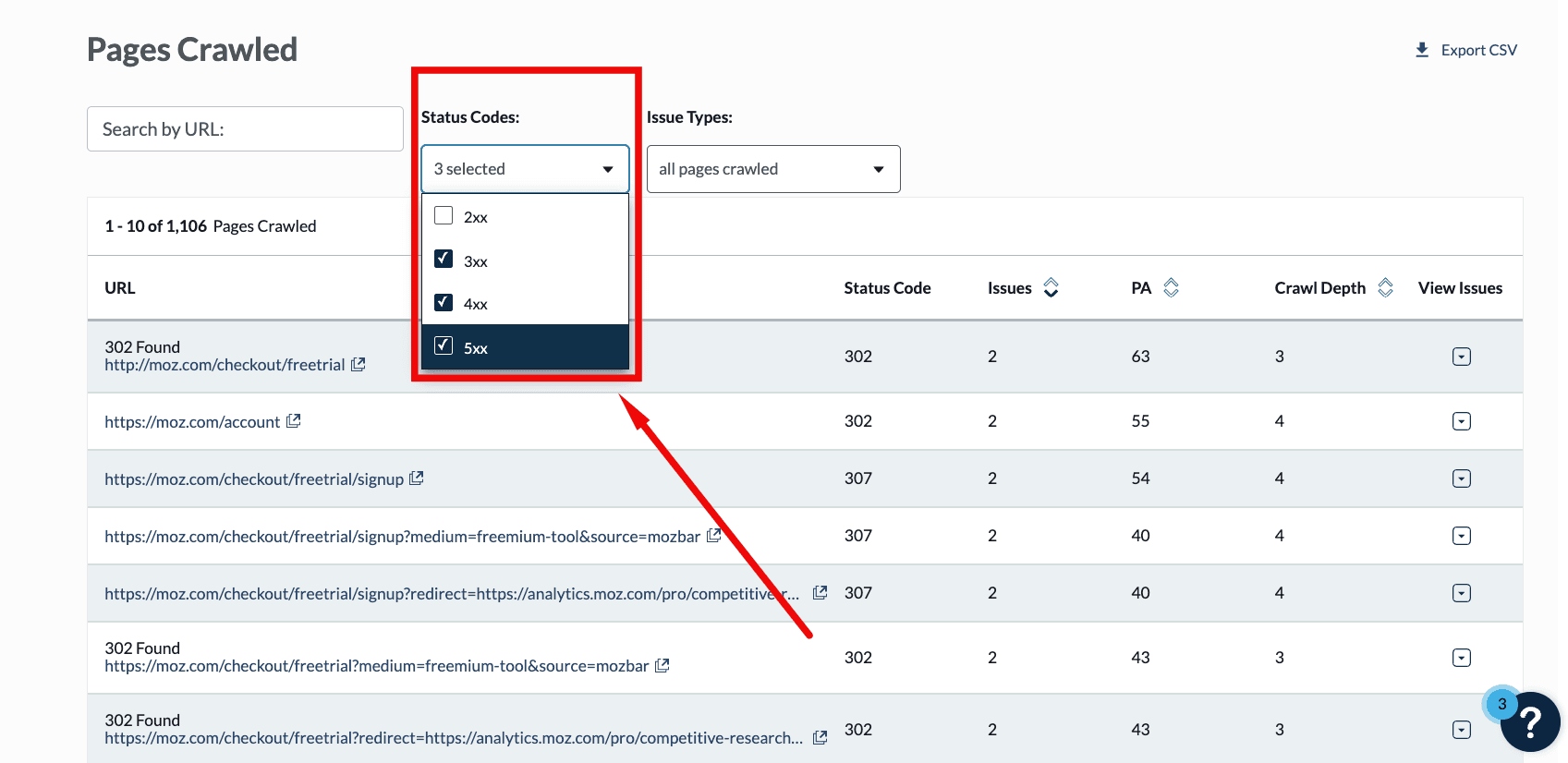Uncheck the 4xx status code option

444,303
